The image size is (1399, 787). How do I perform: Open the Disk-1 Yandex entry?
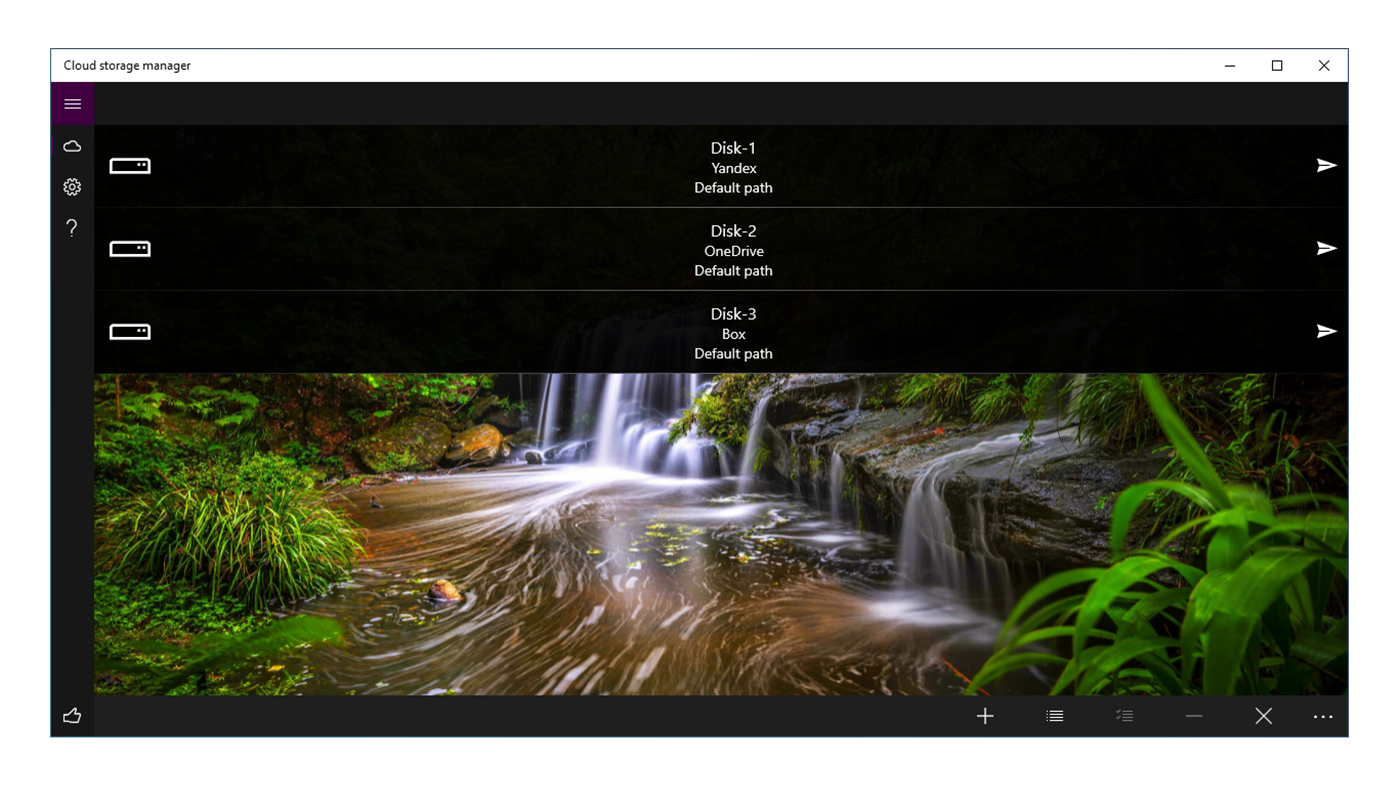[x=733, y=167]
